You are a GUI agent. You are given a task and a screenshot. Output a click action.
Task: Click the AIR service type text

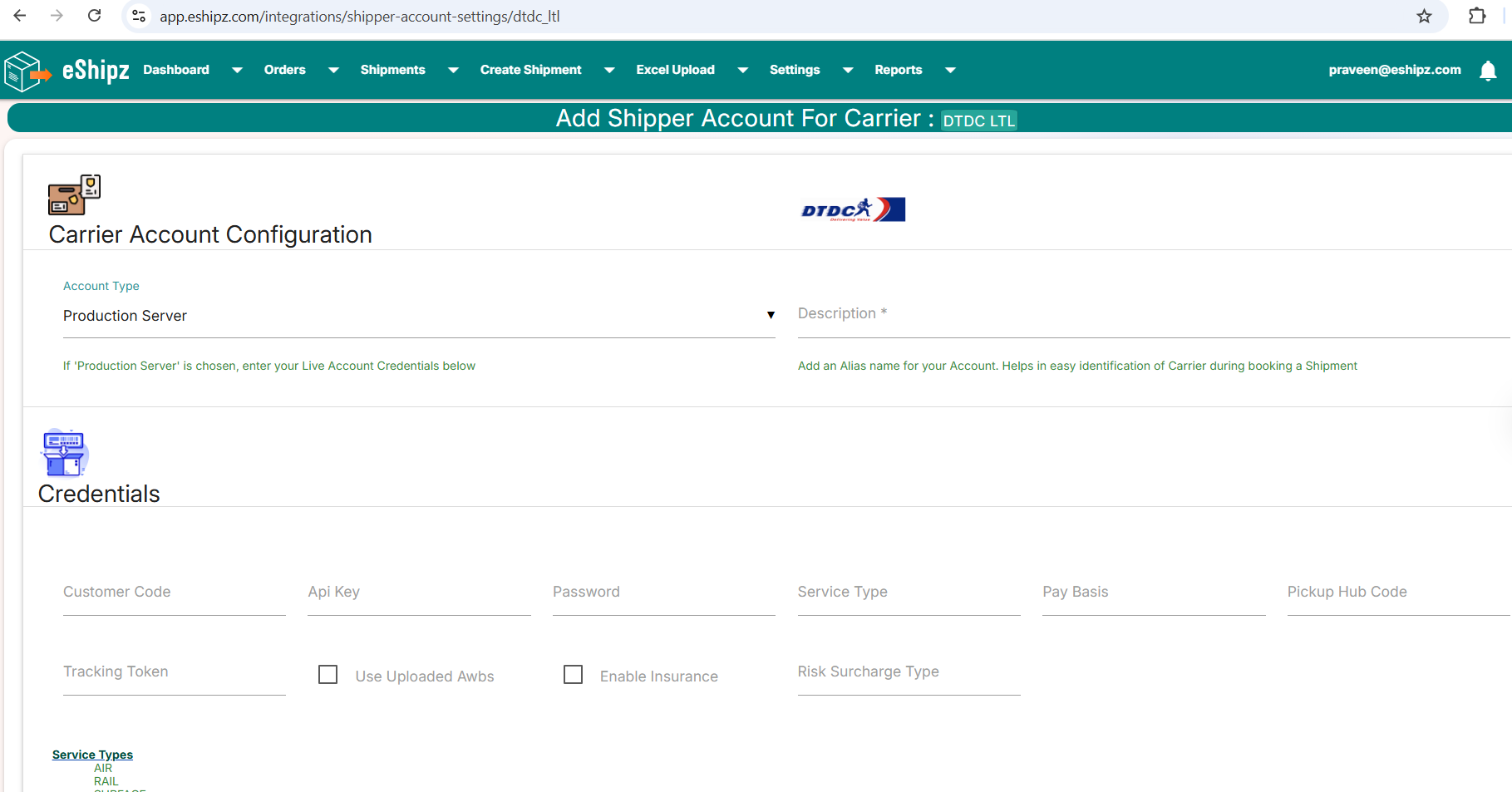pos(103,768)
